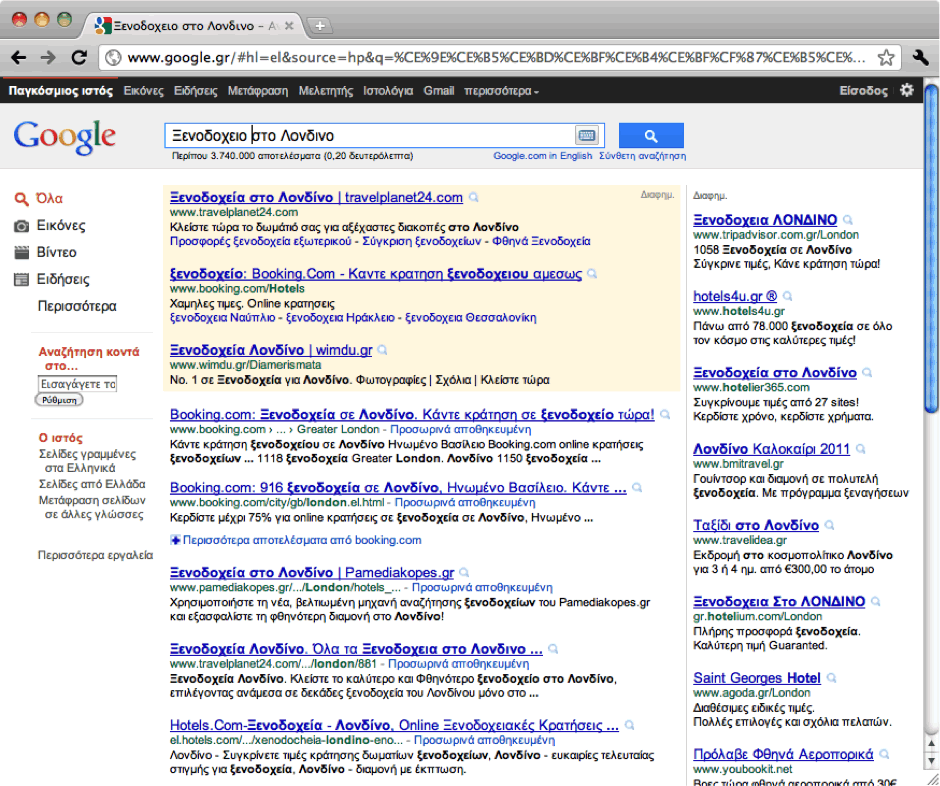The image size is (940, 786).
Task: Preview Ταξίδι στο Λονδίνο ad magnifier icon
Action: tap(830, 526)
